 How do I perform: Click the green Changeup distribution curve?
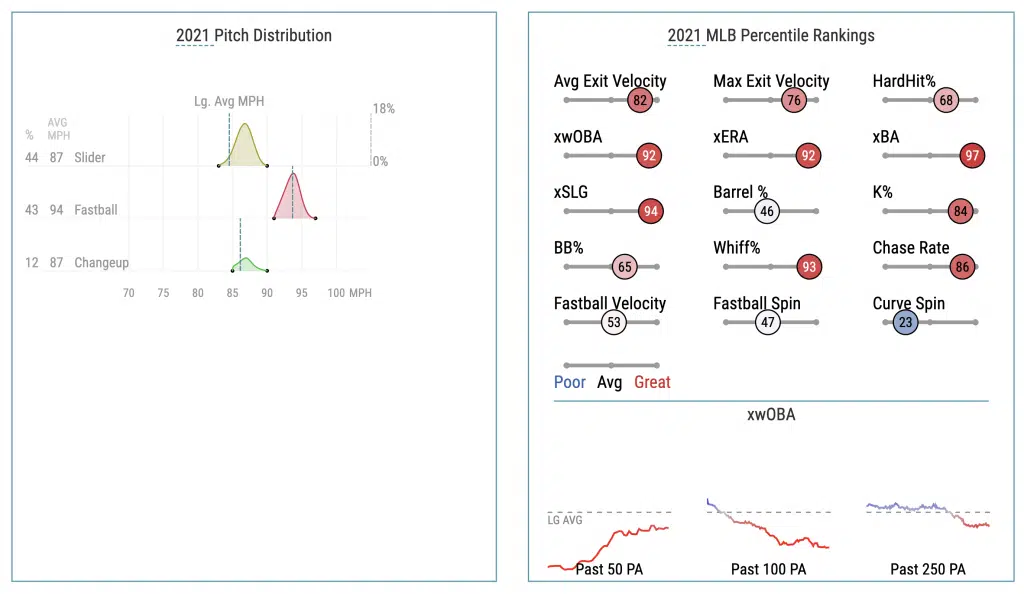pyautogui.click(x=247, y=264)
